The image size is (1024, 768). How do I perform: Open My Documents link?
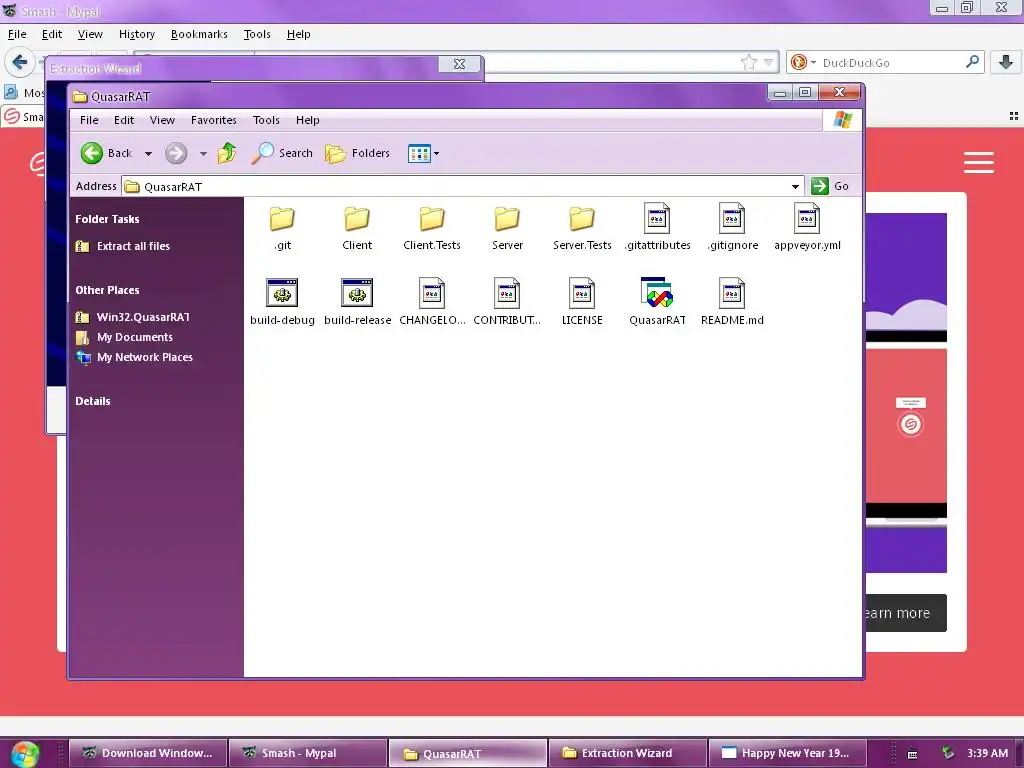point(135,337)
